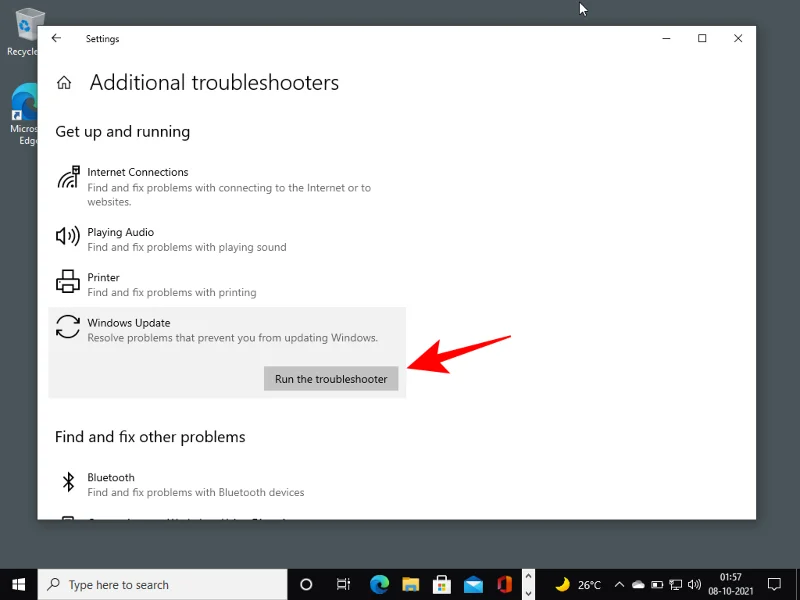
Task: Expand hidden icons with the system tray chevron
Action: coord(619,584)
